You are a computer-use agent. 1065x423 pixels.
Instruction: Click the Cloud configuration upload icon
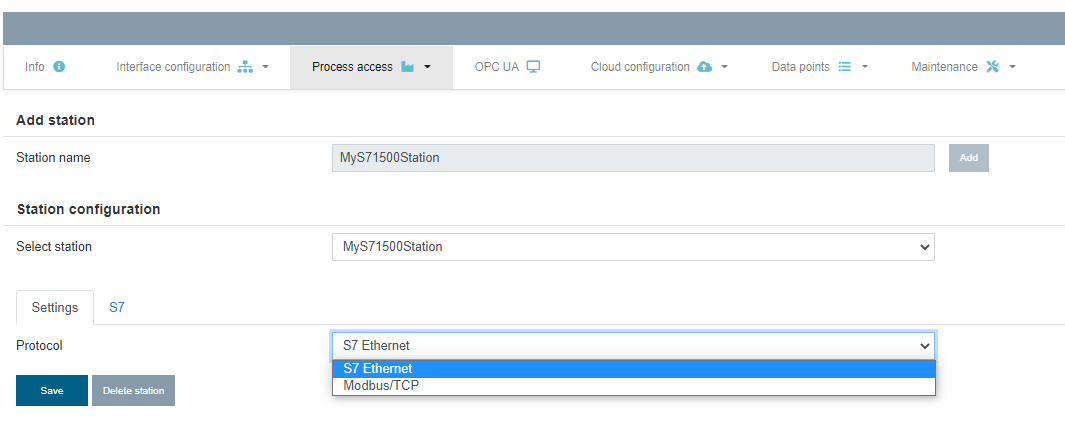[705, 67]
